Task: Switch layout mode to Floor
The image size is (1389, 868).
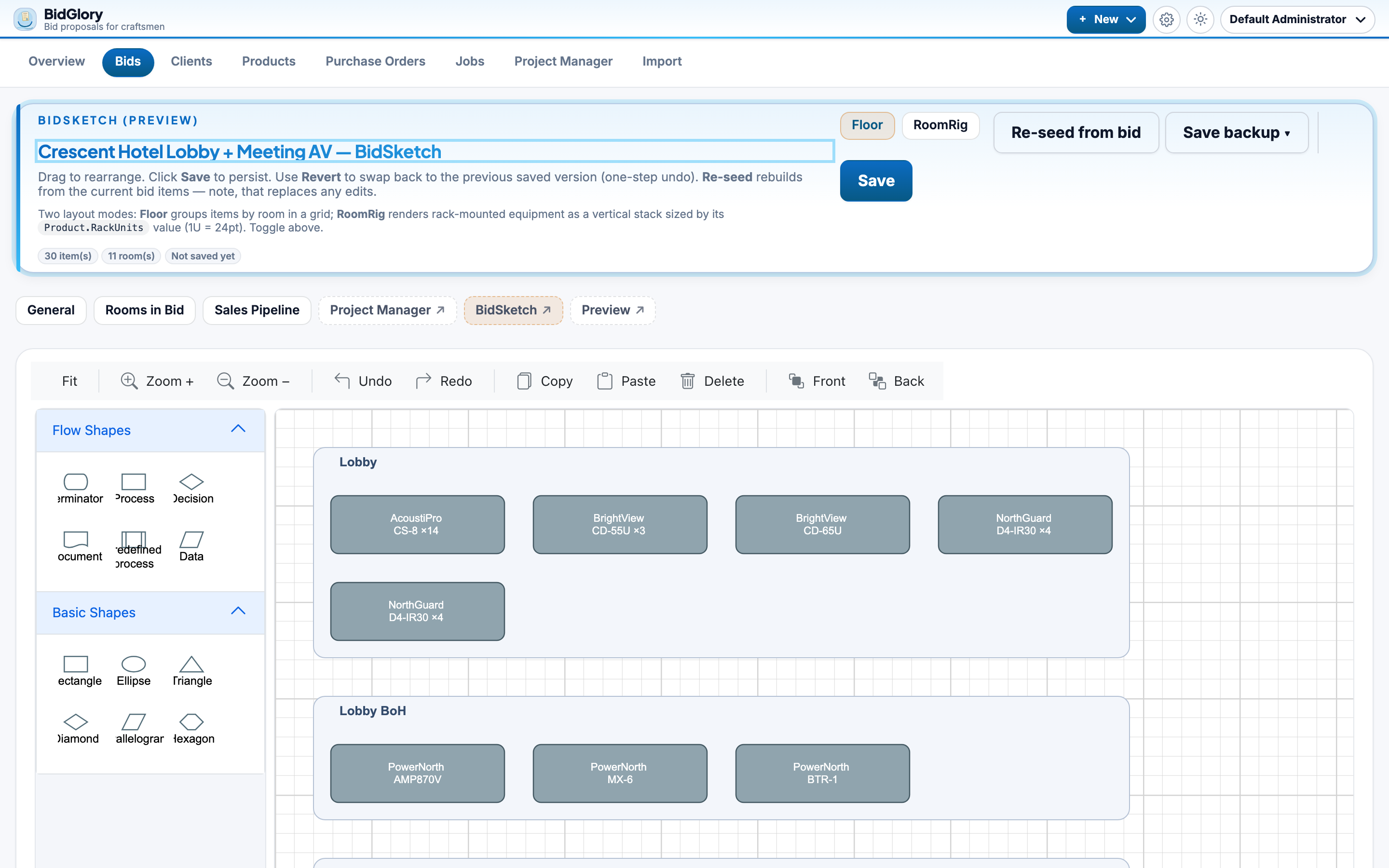Action: [x=867, y=125]
